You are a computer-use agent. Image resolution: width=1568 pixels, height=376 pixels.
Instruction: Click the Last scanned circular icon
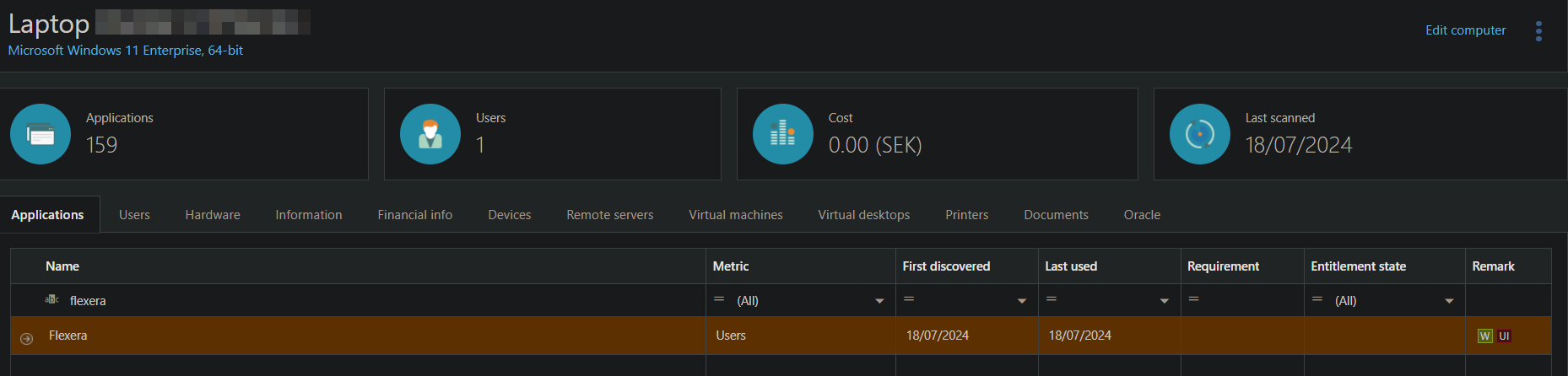(x=1200, y=134)
